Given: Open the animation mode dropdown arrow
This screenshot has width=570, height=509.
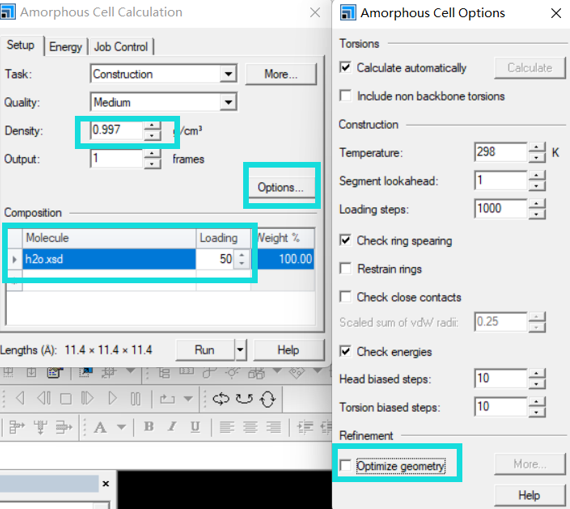Looking at the screenshot, I should click(x=188, y=399).
